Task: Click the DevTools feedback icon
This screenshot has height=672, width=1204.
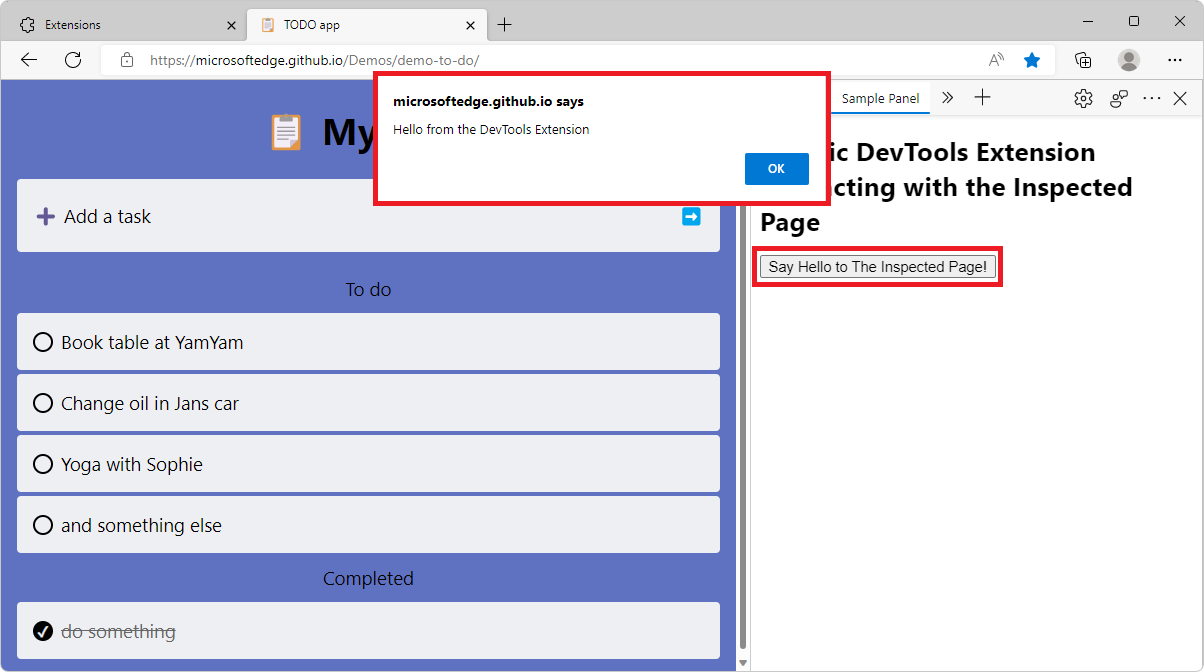Action: pyautogui.click(x=1118, y=98)
